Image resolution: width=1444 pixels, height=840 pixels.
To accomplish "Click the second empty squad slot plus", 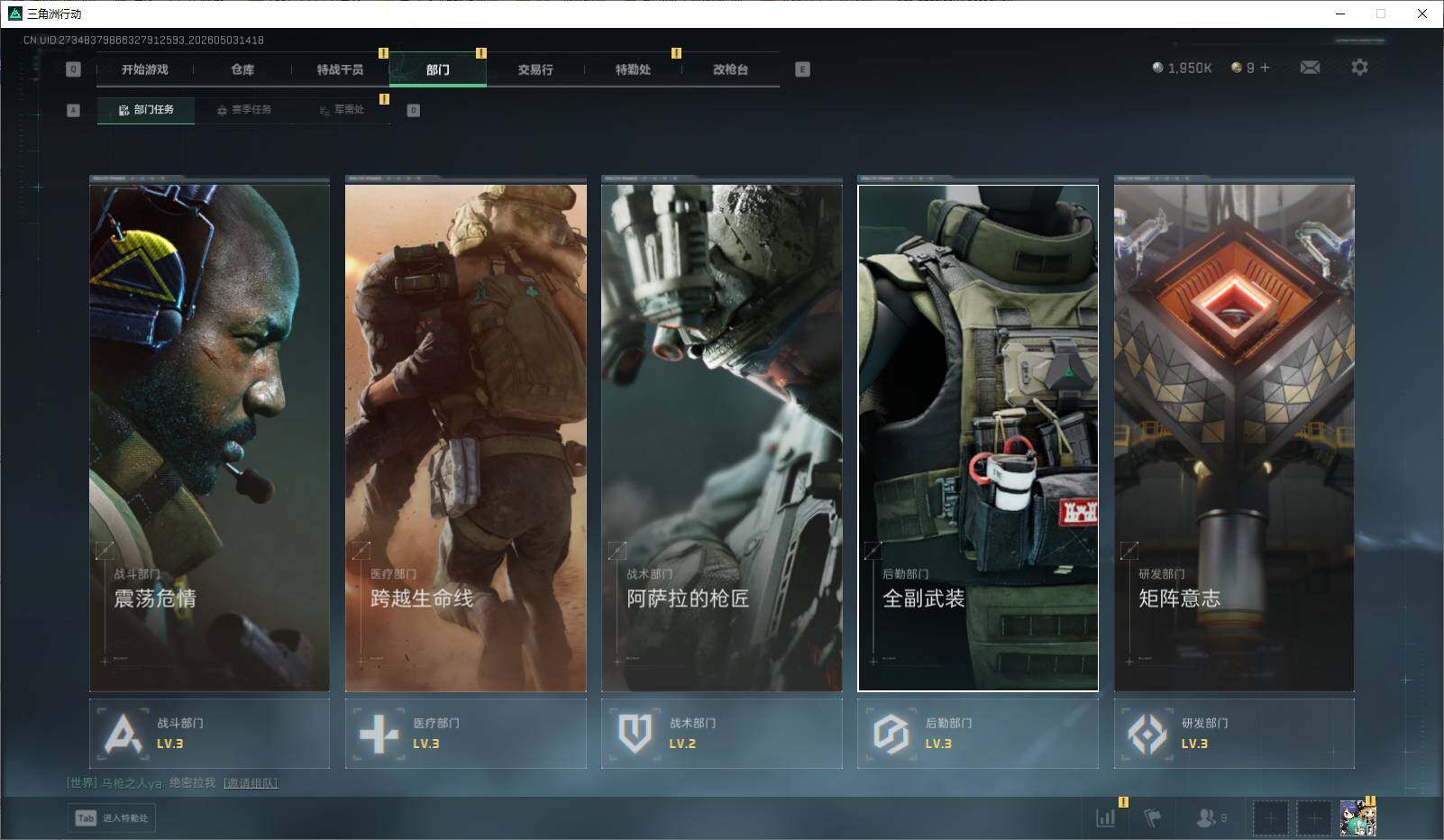I will (1314, 818).
